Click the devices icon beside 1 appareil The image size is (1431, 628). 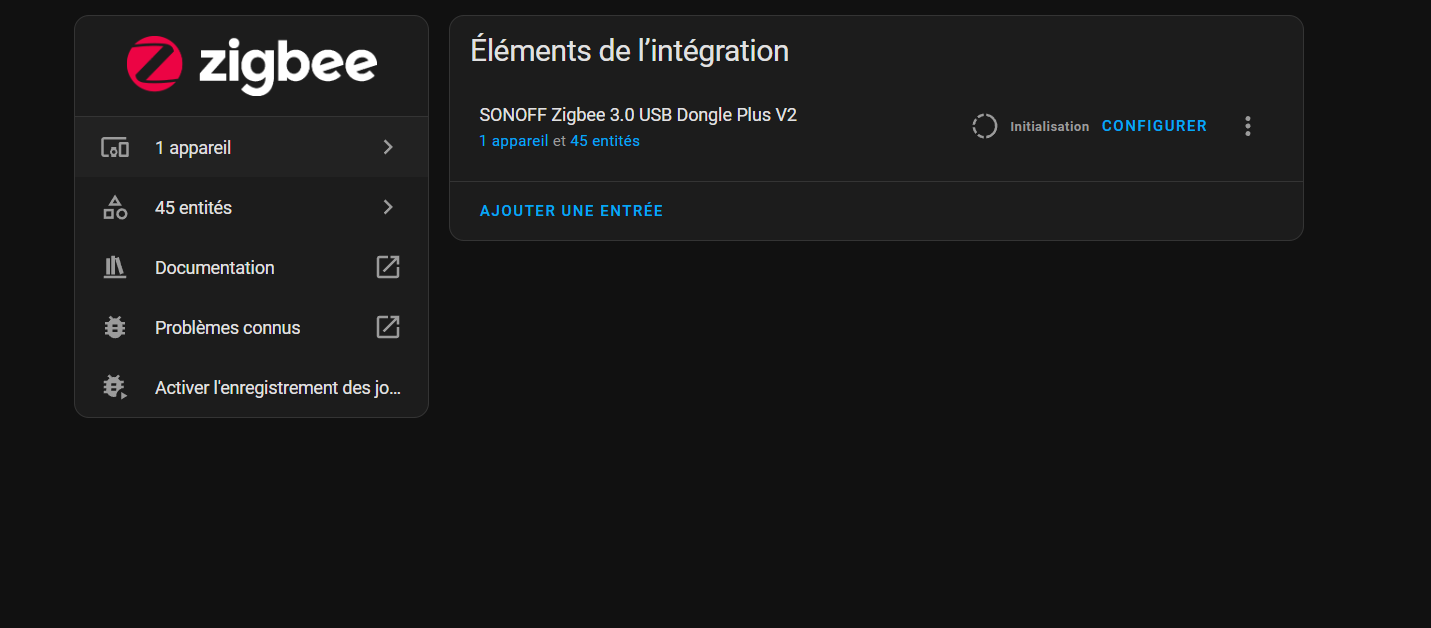[115, 148]
